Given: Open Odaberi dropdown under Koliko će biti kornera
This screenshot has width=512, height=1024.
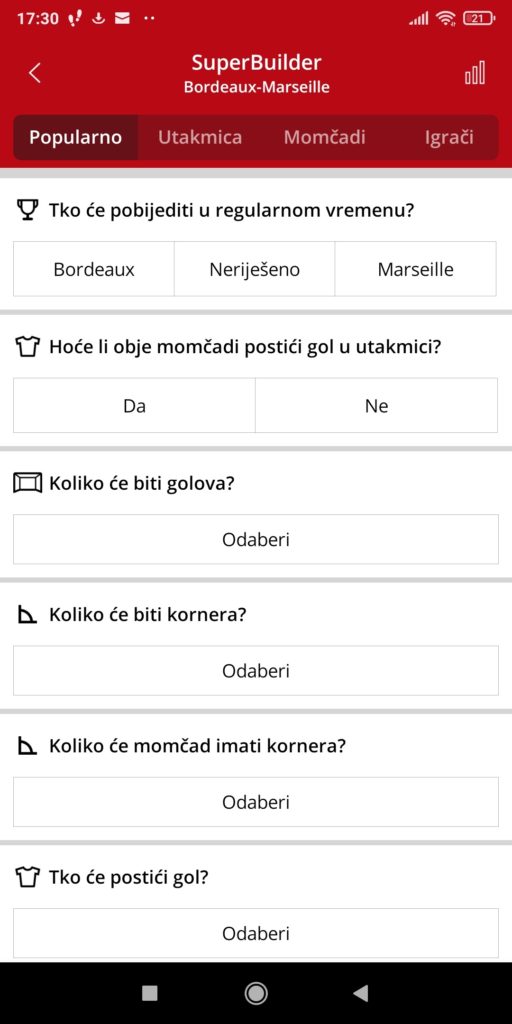Looking at the screenshot, I should pyautogui.click(x=255, y=671).
